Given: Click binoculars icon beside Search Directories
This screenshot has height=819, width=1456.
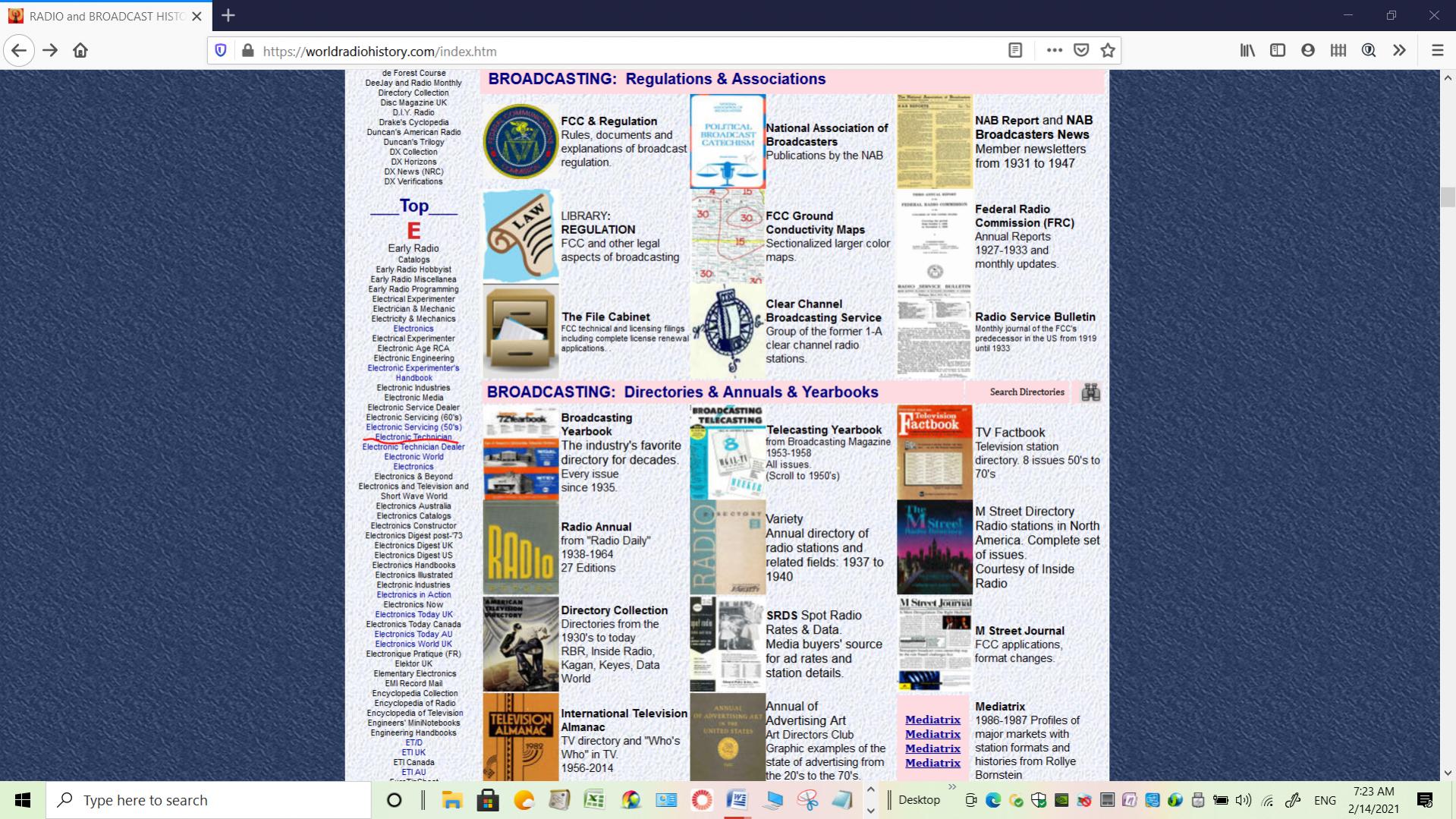Looking at the screenshot, I should pos(1090,392).
